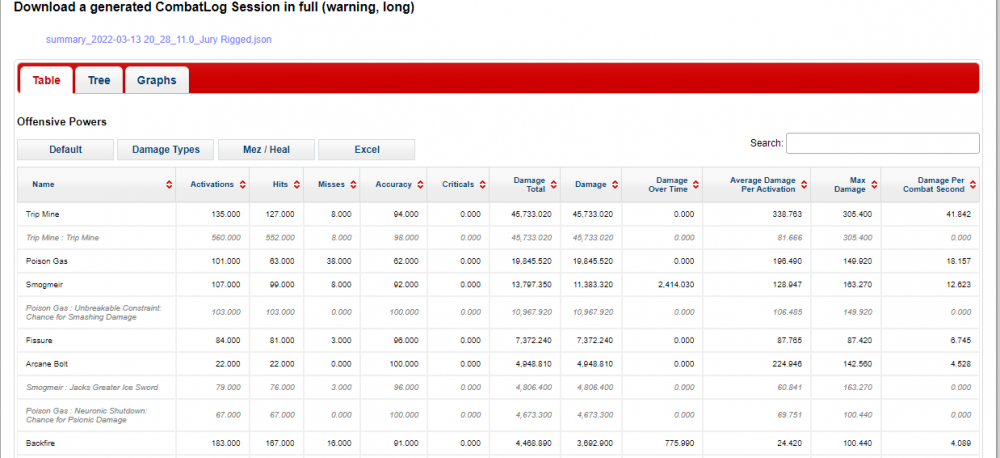Image resolution: width=1000 pixels, height=458 pixels.
Task: Click sort arrows icon beside Misses
Action: point(354,185)
